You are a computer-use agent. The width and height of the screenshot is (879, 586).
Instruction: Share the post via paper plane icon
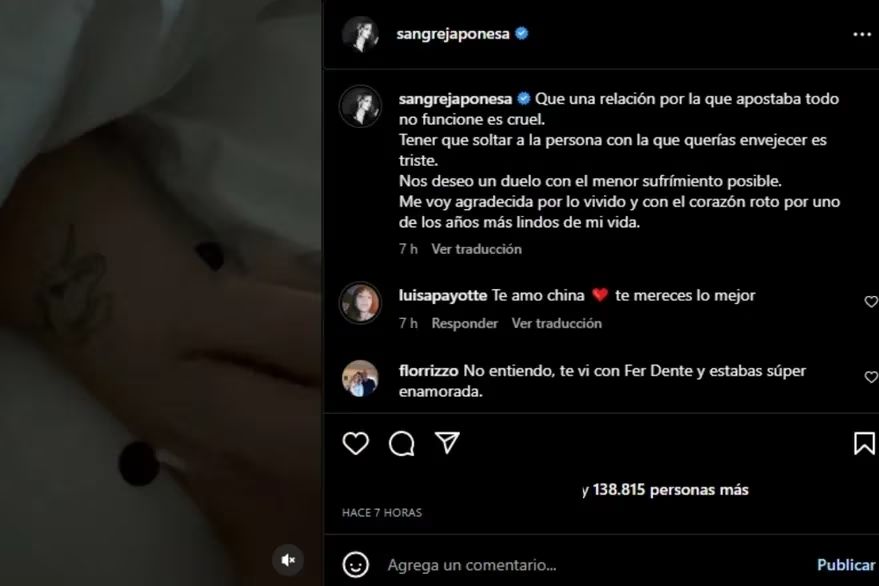(x=447, y=443)
